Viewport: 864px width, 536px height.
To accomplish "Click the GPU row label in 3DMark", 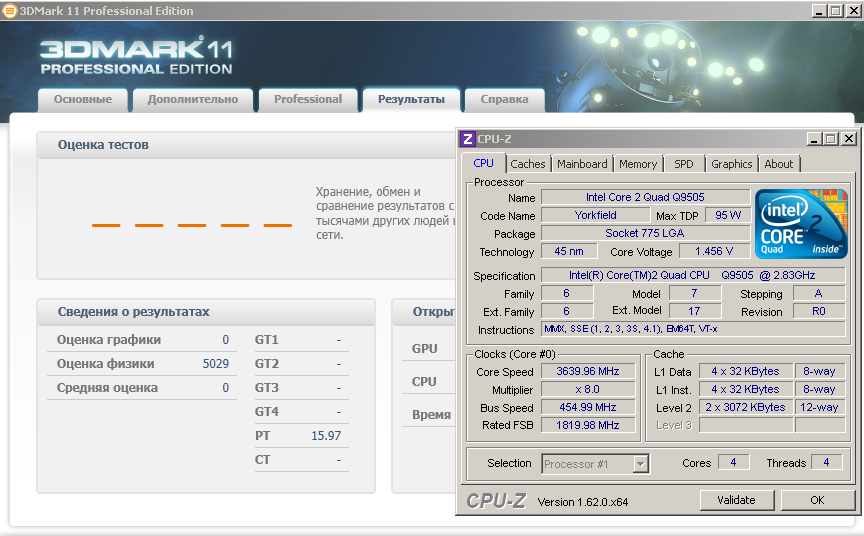I will [x=424, y=349].
